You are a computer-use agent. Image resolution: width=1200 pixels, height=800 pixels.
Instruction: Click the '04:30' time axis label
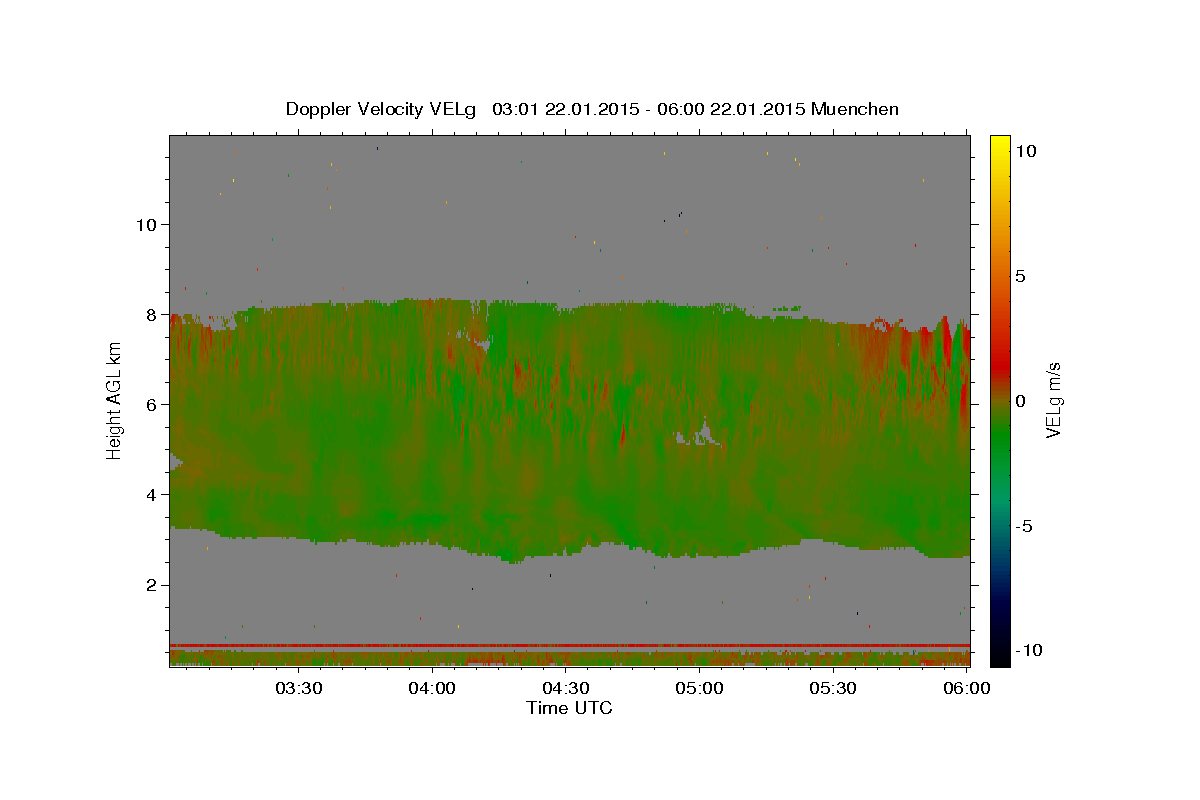pos(565,688)
